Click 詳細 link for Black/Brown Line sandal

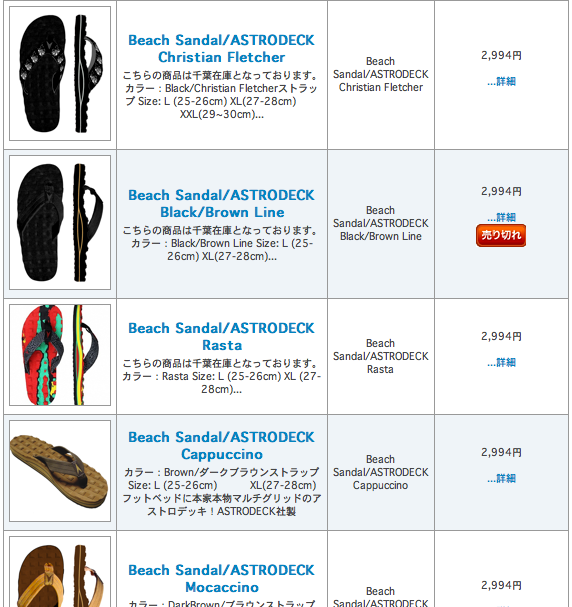501,217
